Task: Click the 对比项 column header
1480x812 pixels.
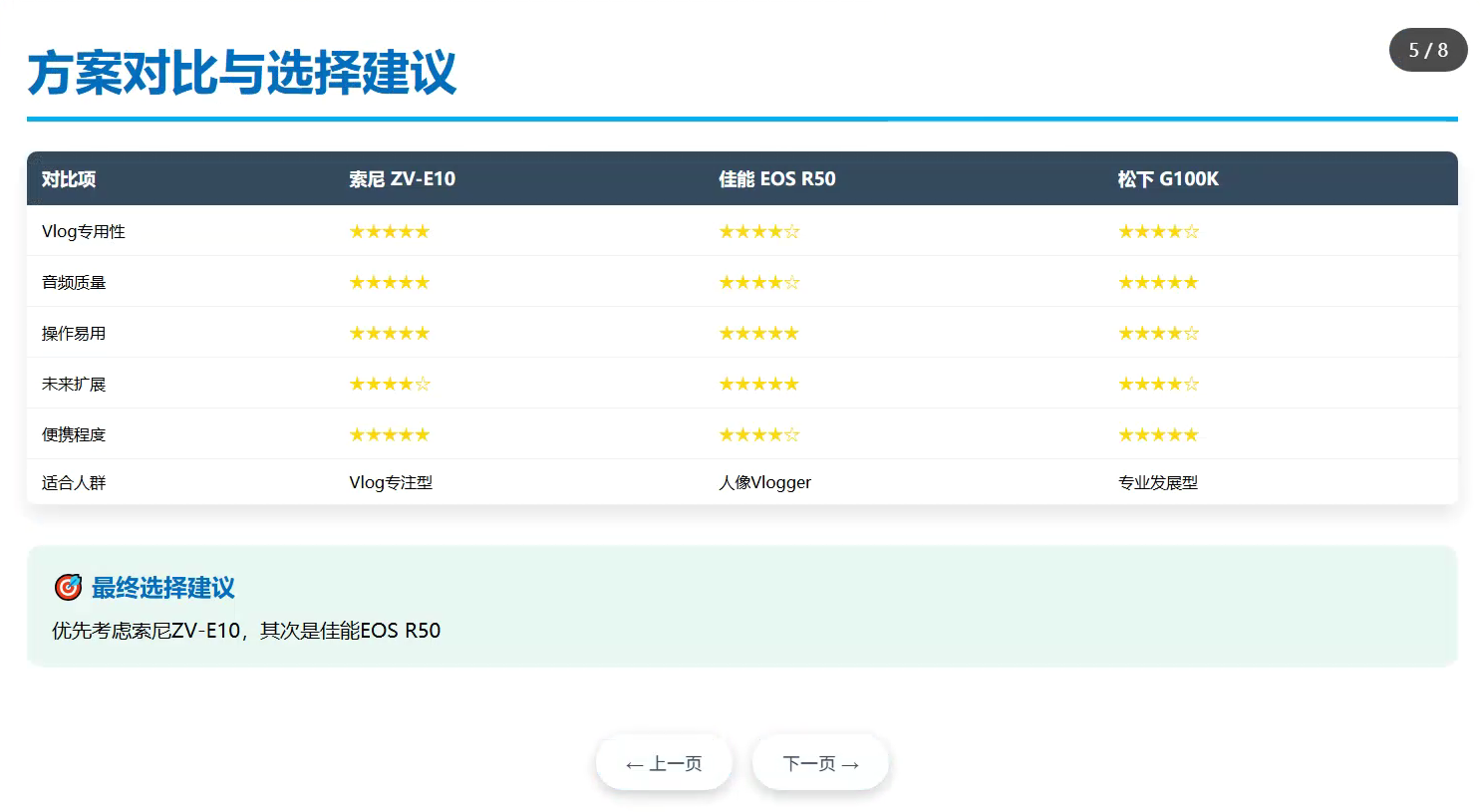Action: [69, 179]
